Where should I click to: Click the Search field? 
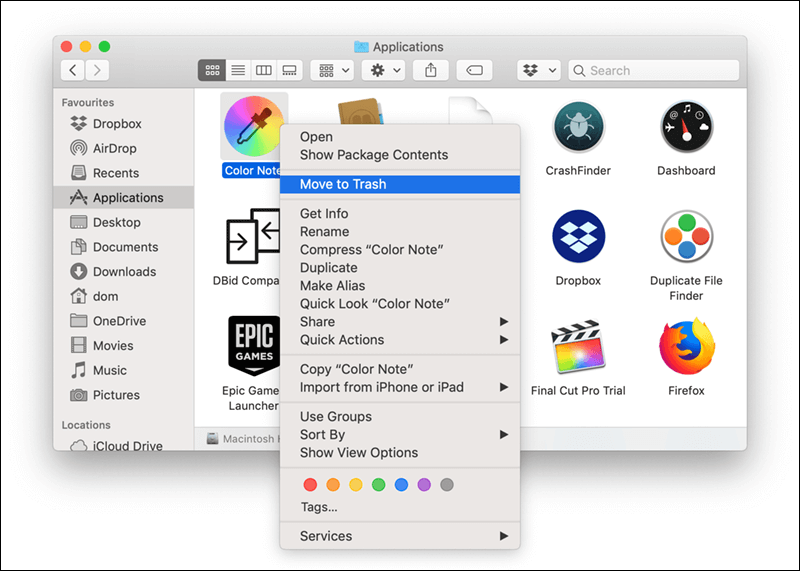click(x=654, y=70)
